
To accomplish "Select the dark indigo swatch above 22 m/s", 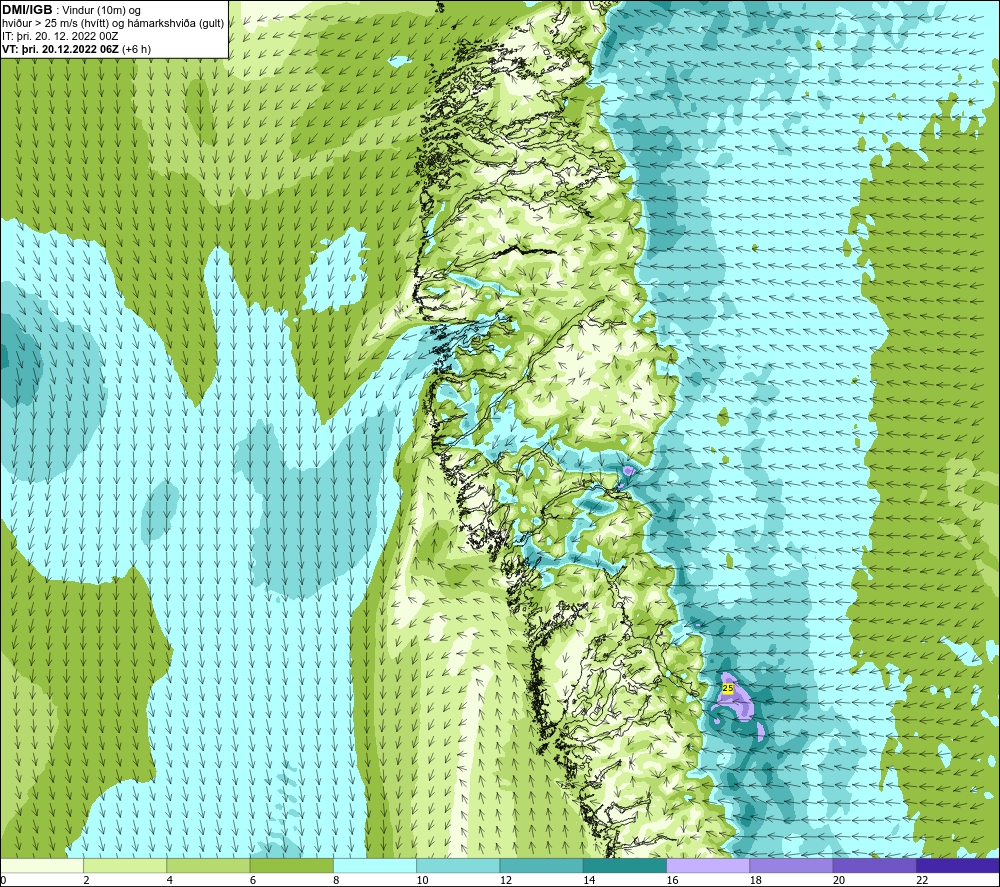I will [x=958, y=865].
